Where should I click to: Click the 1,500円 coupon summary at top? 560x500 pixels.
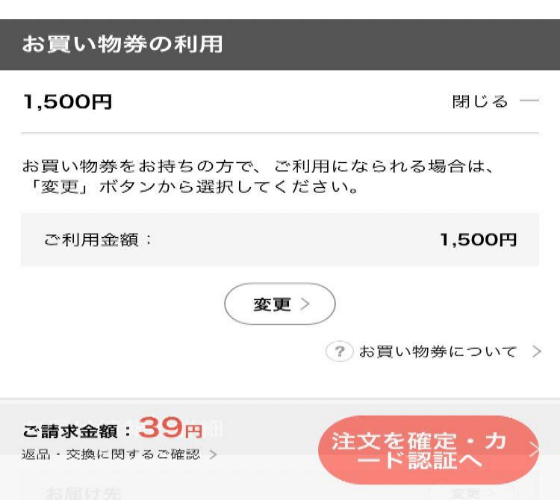[68, 102]
